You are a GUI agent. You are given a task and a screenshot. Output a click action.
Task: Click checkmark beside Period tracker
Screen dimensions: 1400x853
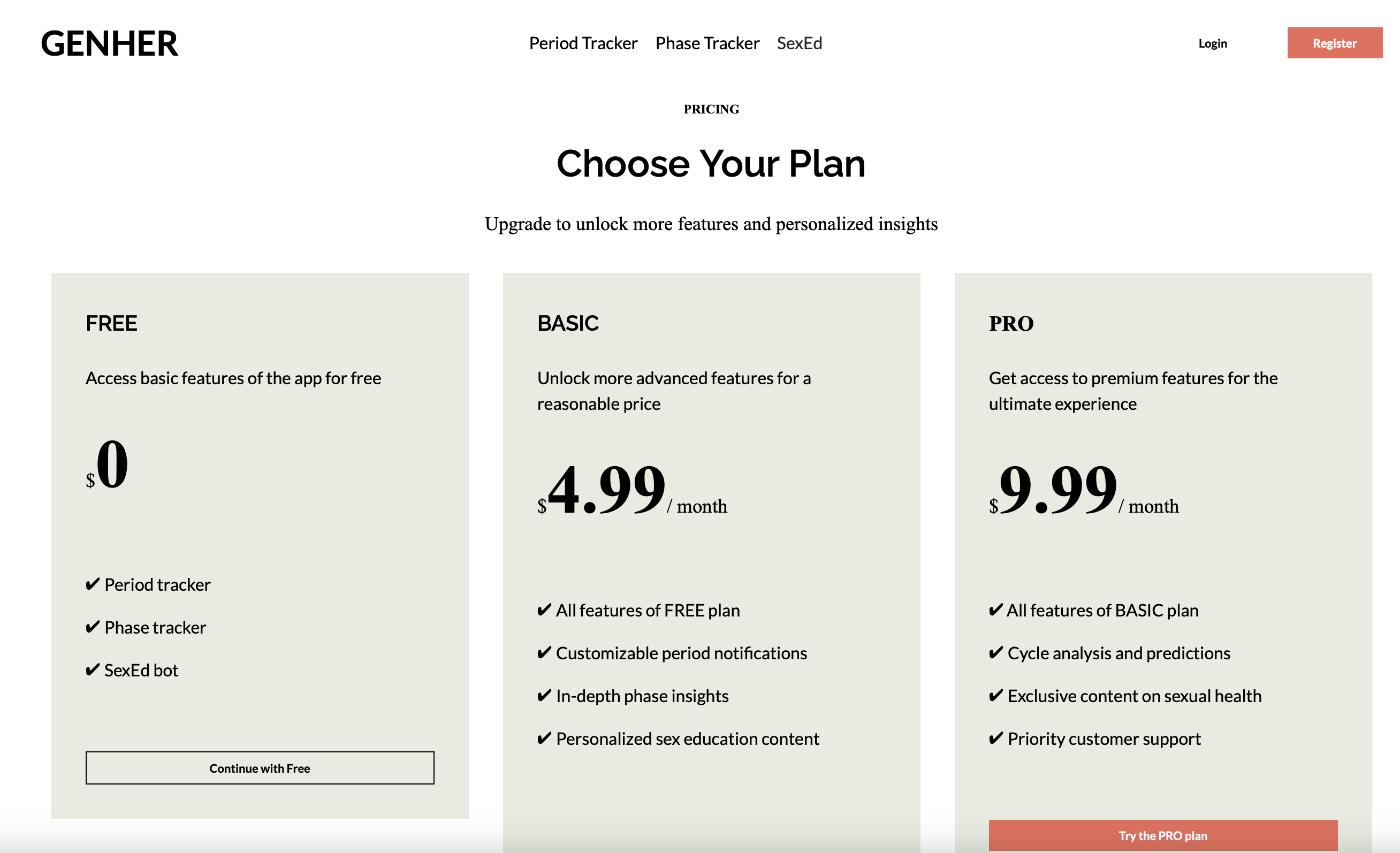(x=93, y=584)
